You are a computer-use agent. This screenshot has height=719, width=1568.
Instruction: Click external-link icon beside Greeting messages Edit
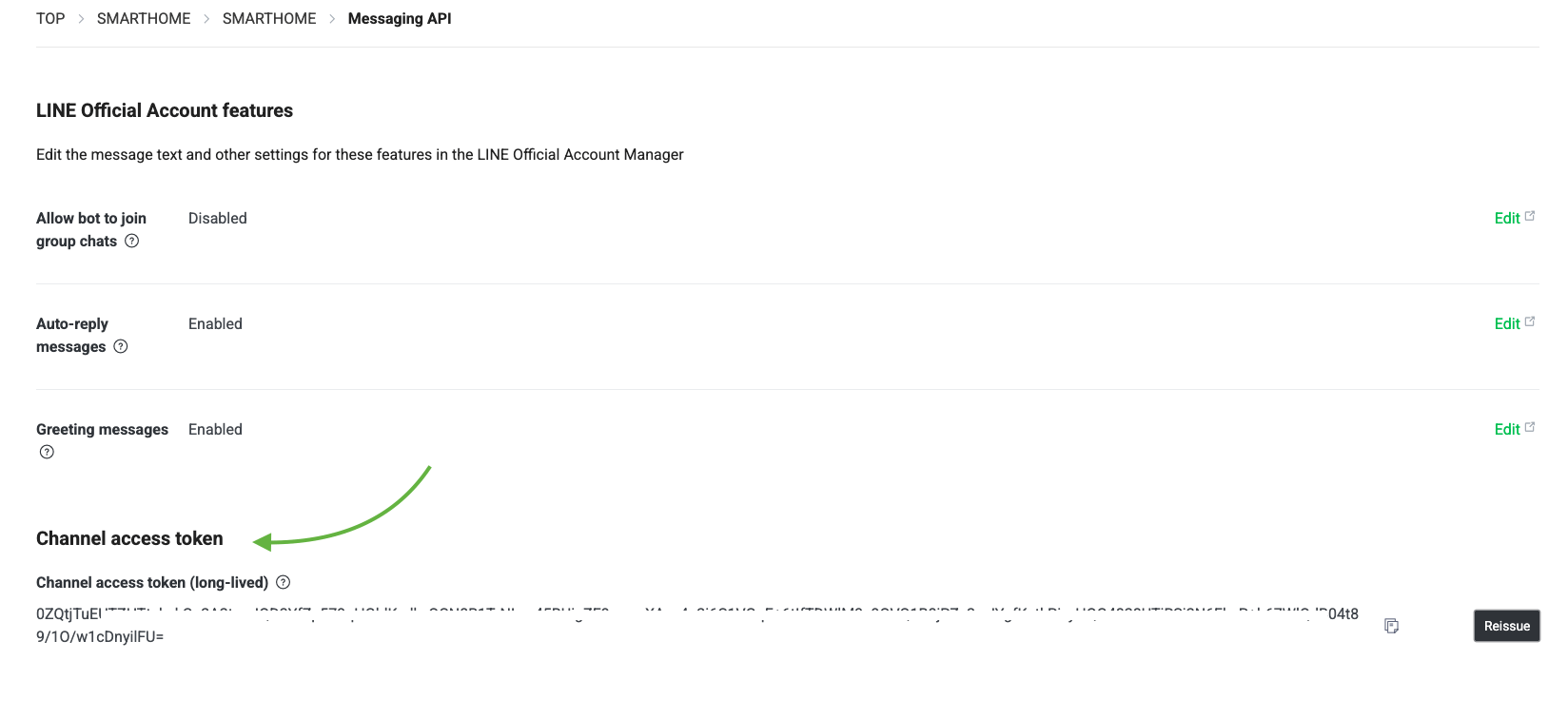click(1530, 428)
